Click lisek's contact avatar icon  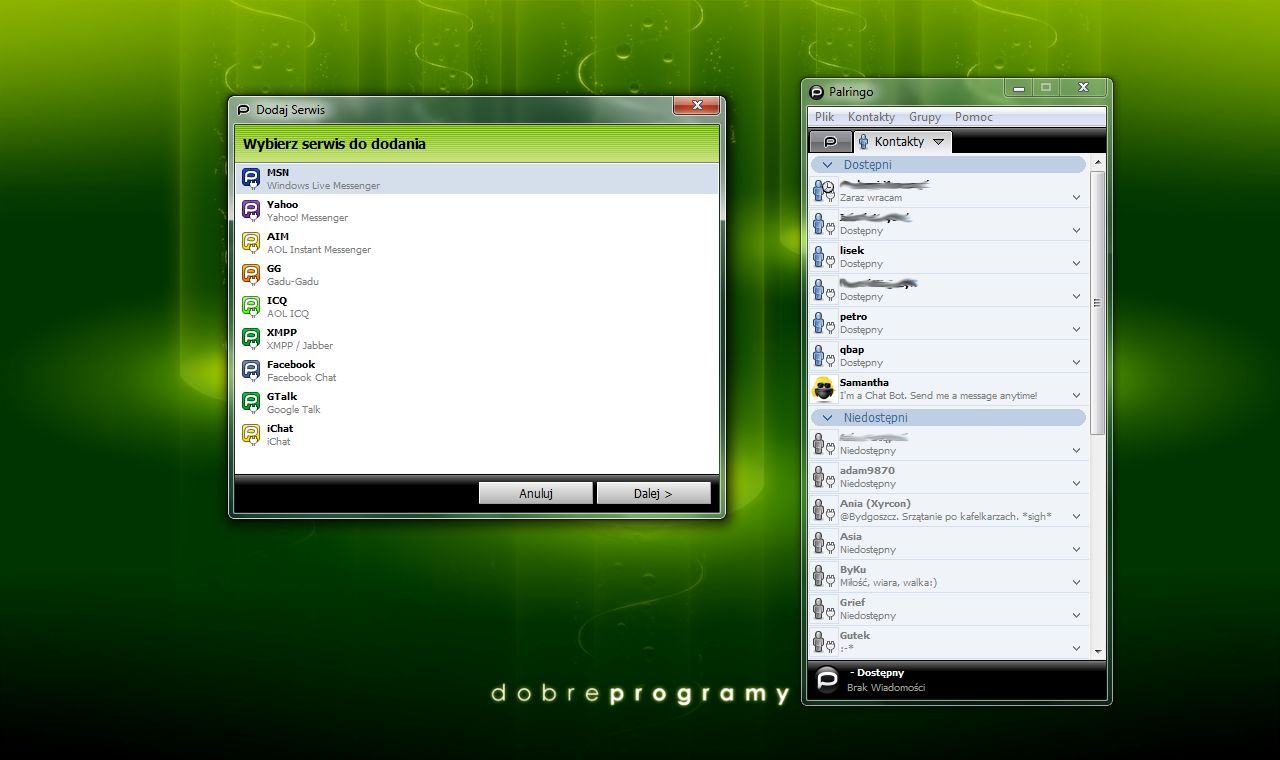[x=823, y=257]
